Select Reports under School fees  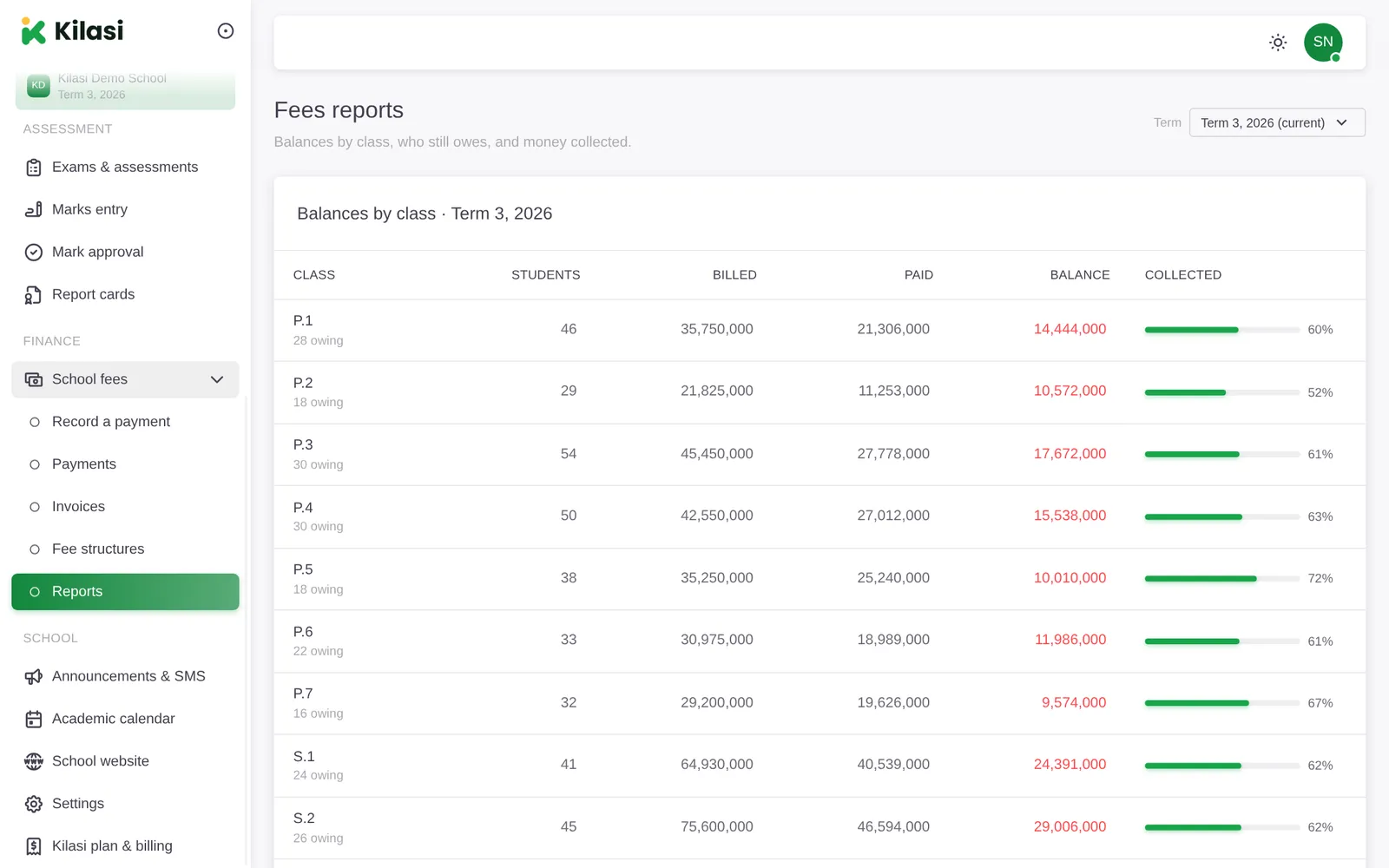pyautogui.click(x=125, y=592)
